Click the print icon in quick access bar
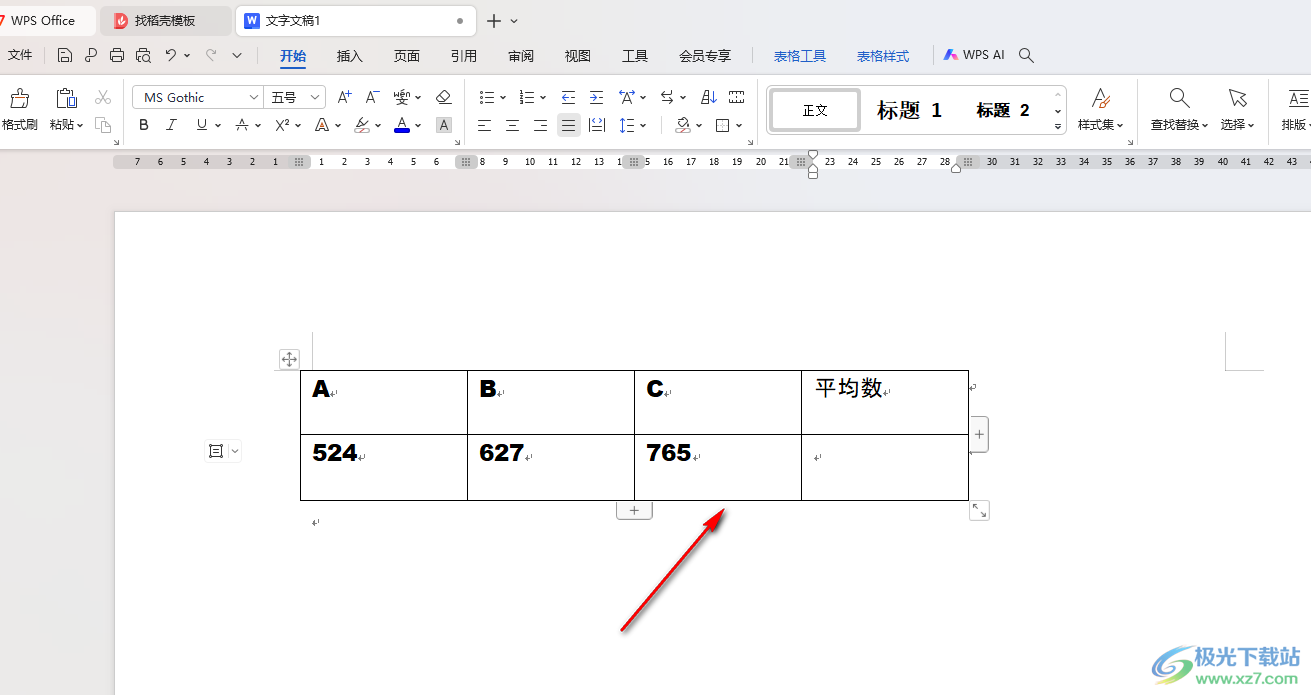 (117, 56)
